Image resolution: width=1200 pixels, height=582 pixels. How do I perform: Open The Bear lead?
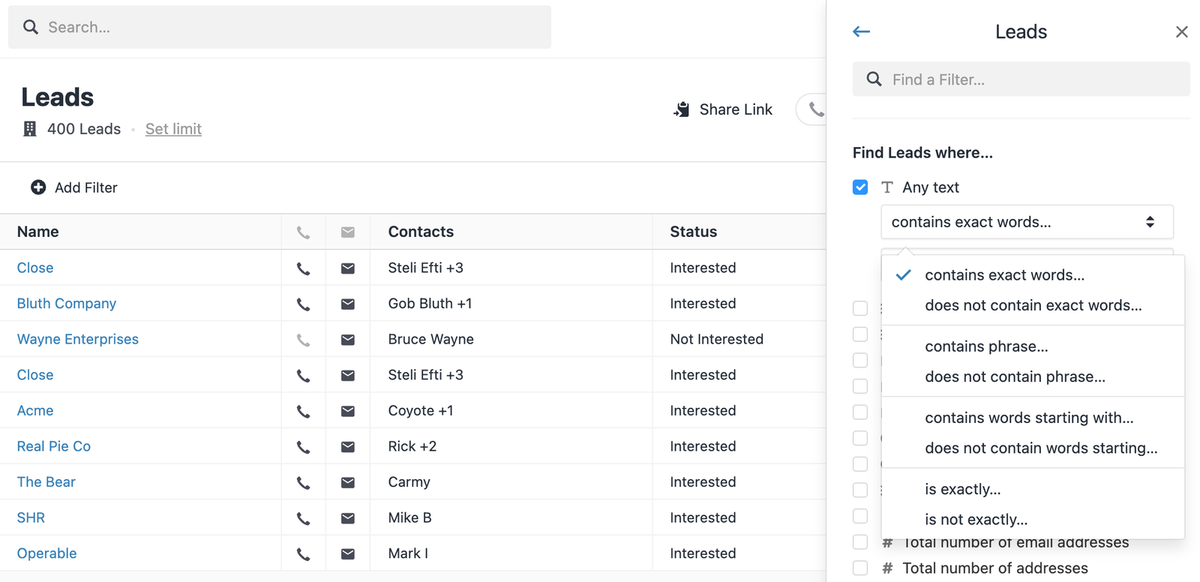[x=46, y=483]
